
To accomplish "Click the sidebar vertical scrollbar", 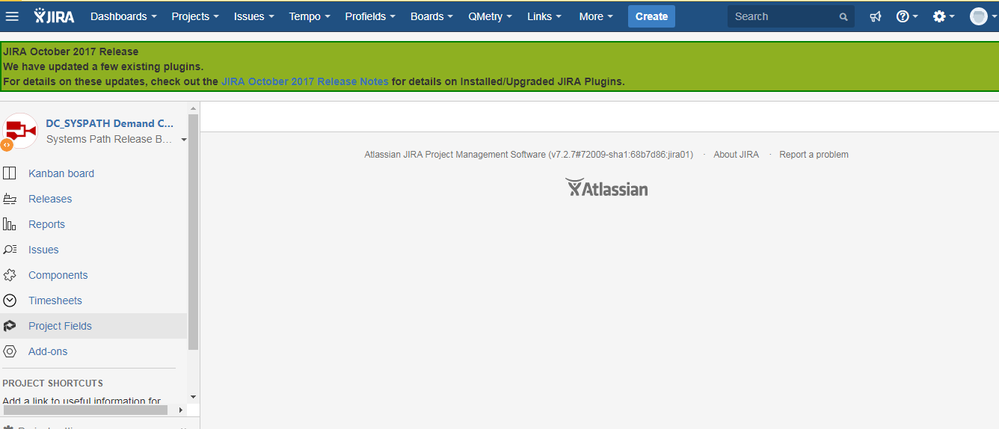I will 194,233.
